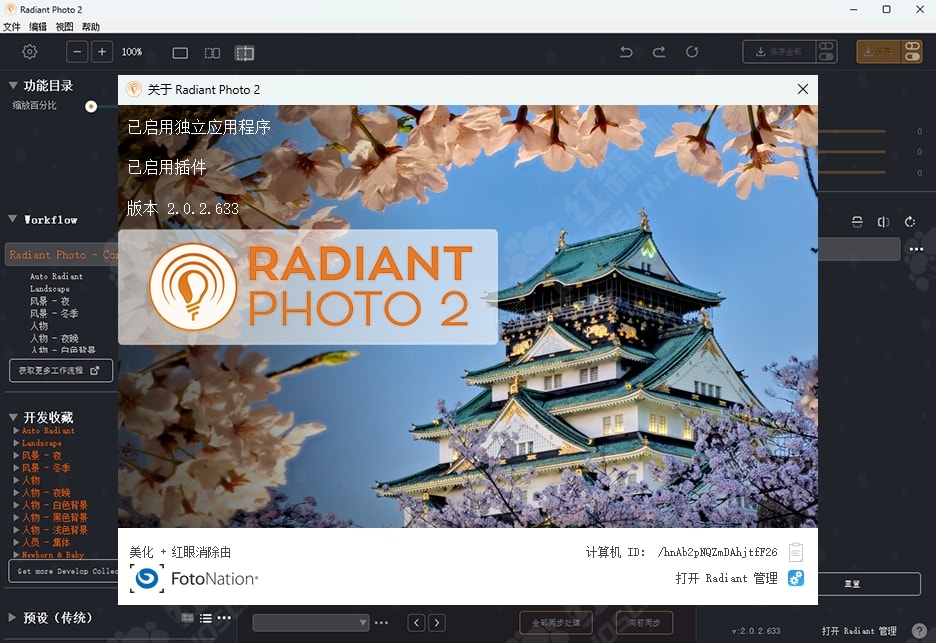Copy the computer ID with the clipboard icon
936x643 pixels.
pos(796,552)
